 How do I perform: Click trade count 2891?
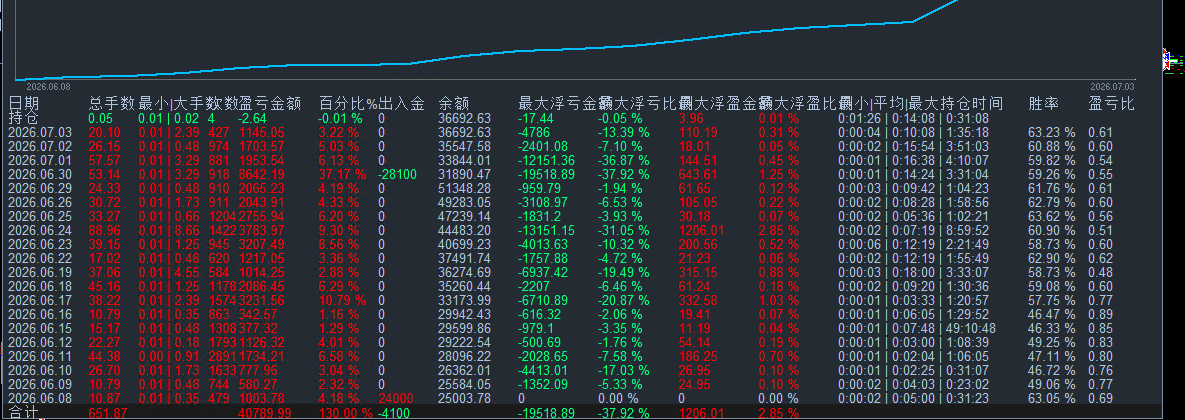click(x=222, y=357)
